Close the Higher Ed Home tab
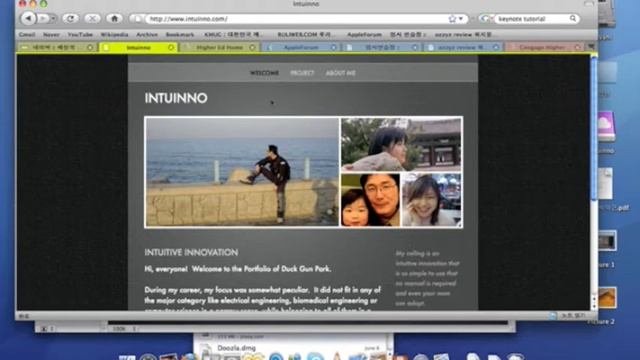Viewport: 640px width, 360px height. pos(252,48)
